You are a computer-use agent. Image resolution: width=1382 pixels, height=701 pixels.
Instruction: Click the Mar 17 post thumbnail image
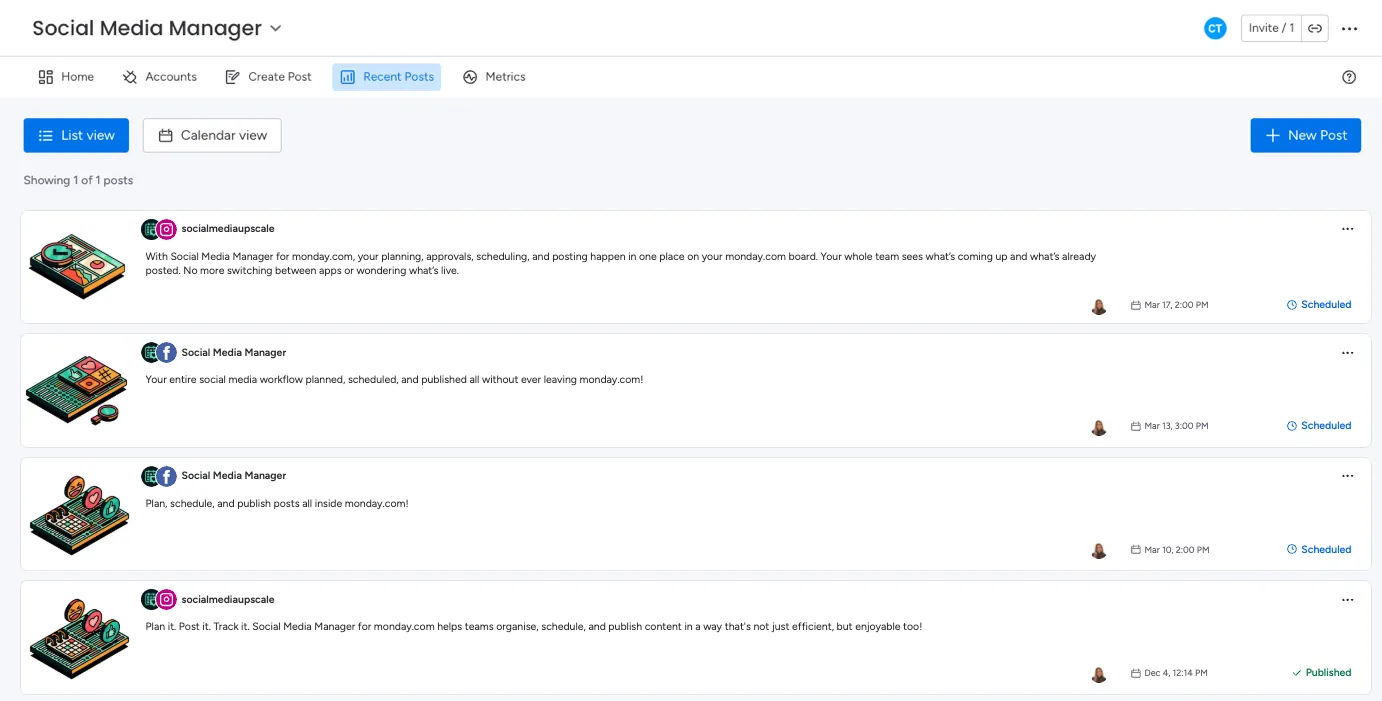[x=77, y=267]
